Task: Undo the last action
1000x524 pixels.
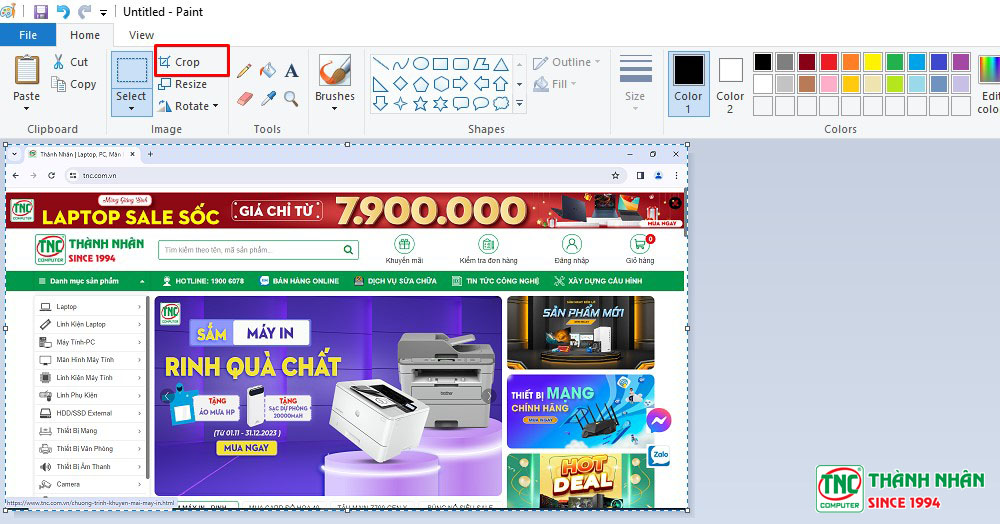Action: 63,11
